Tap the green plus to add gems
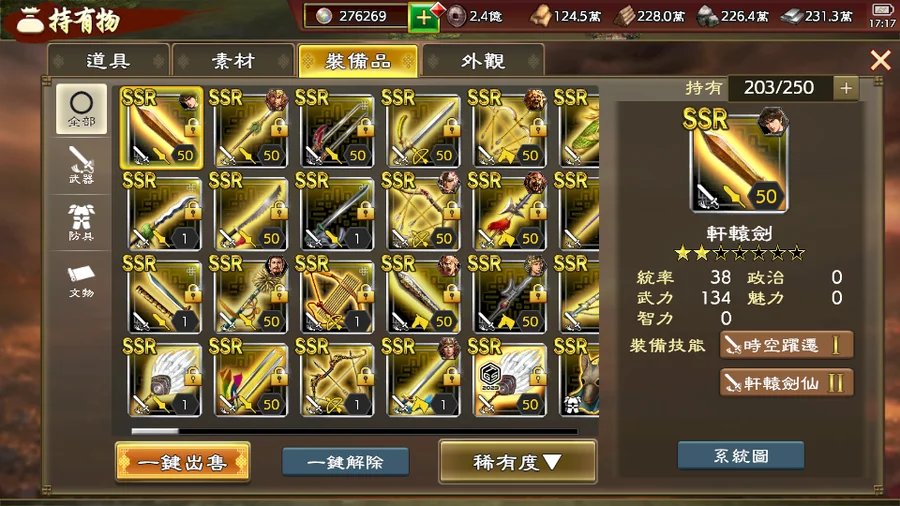Screen dimensions: 900x506 point(423,17)
